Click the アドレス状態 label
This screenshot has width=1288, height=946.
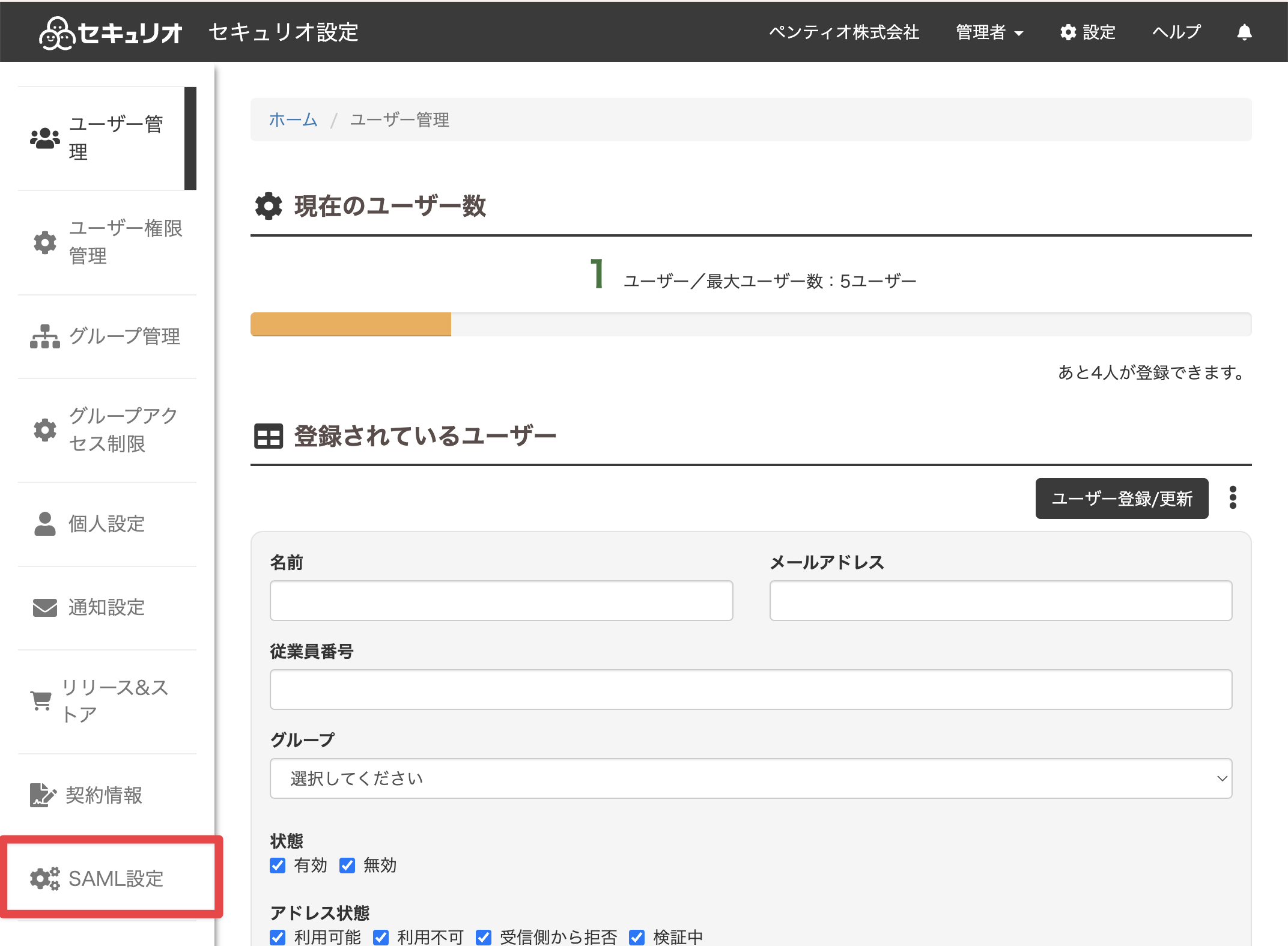pyautogui.click(x=320, y=913)
